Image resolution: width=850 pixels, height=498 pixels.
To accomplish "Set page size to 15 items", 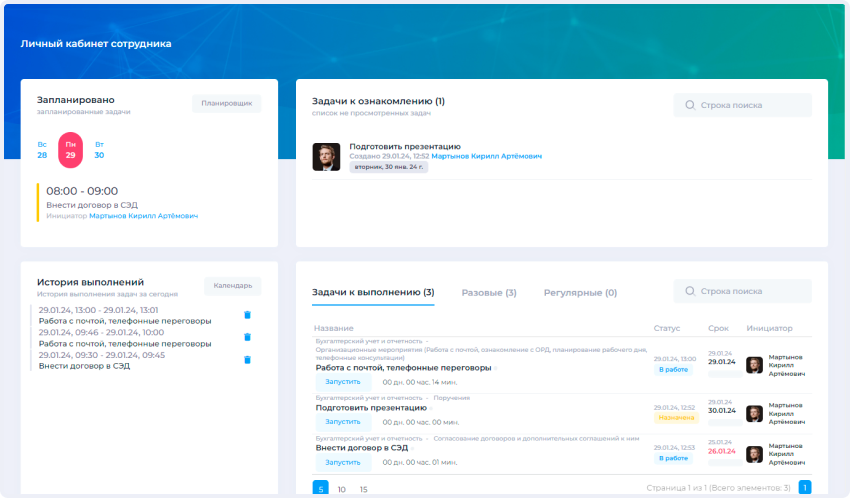I will coord(363,489).
